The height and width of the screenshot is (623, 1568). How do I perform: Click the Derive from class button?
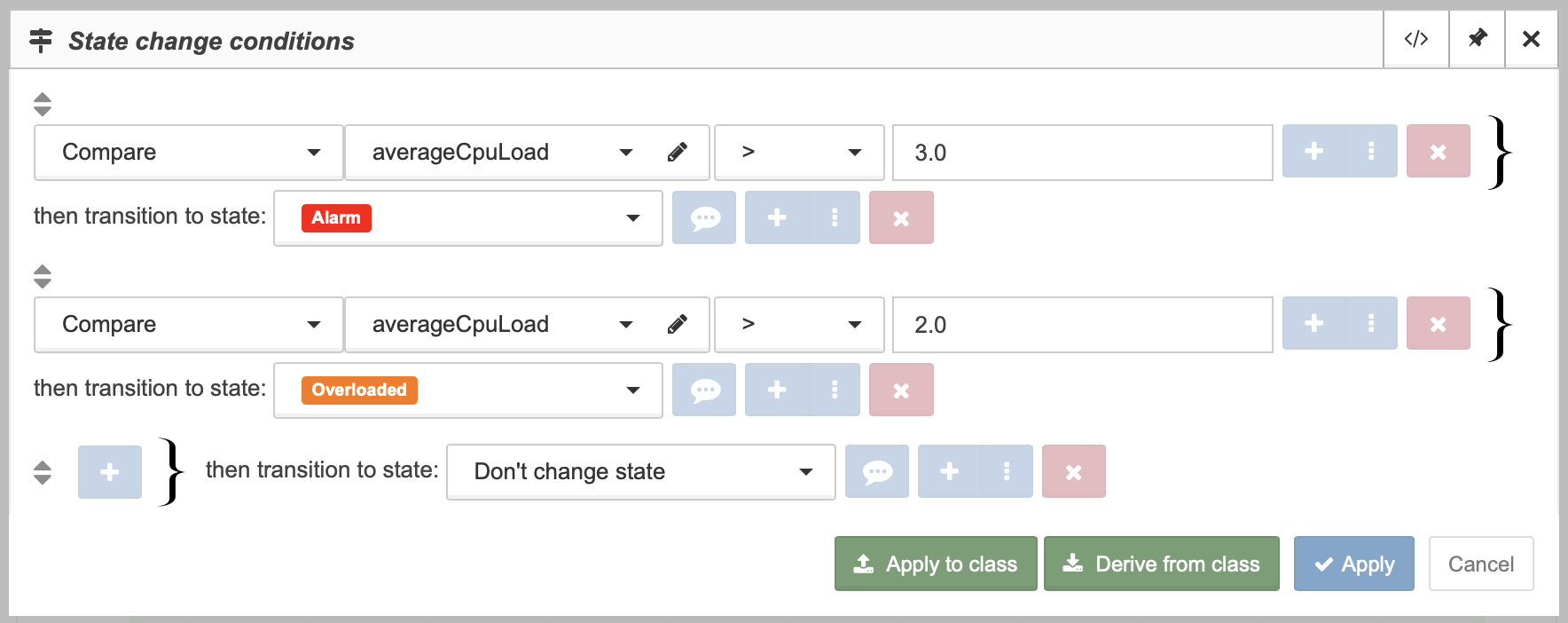point(1162,564)
